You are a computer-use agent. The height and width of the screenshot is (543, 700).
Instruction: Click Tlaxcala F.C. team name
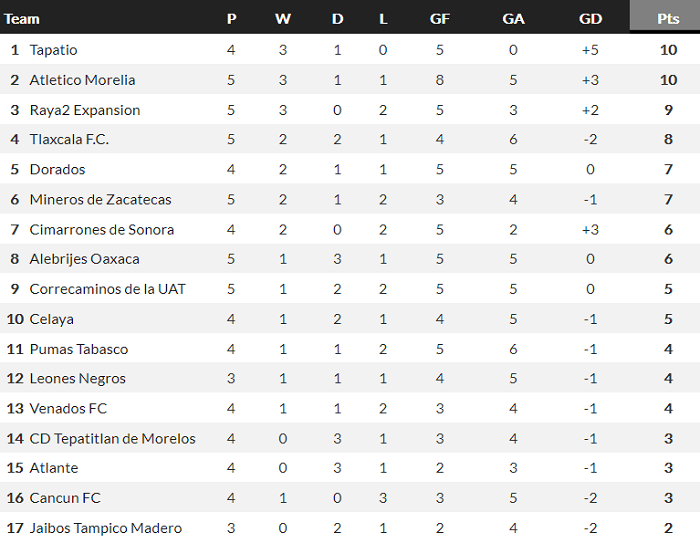pos(69,139)
